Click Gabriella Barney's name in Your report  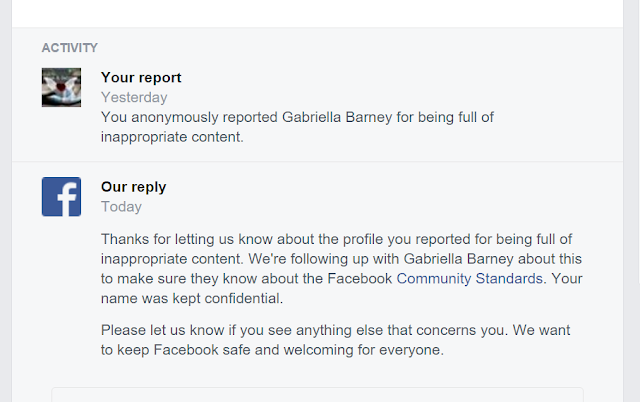coord(353,117)
